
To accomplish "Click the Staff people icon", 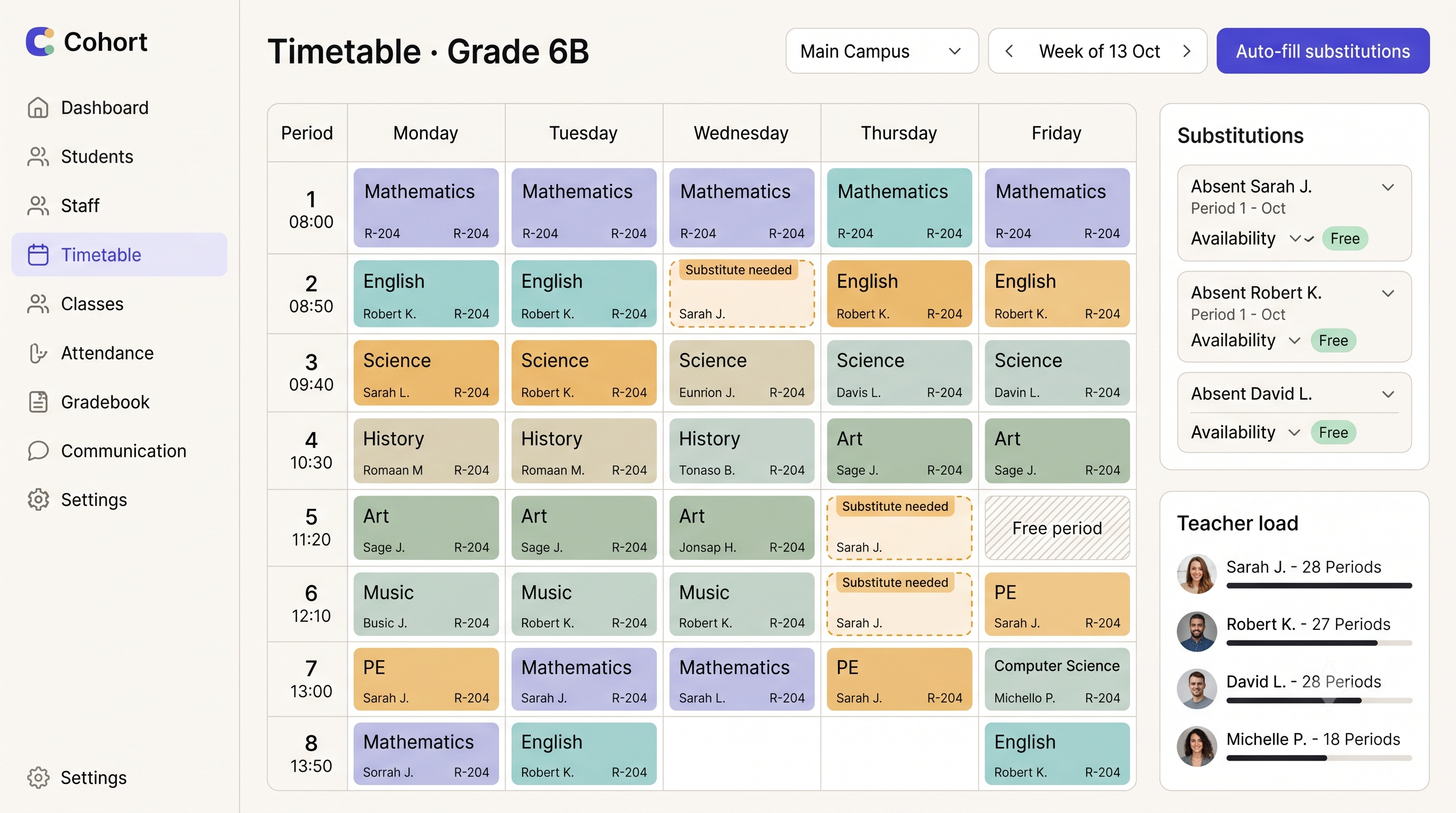I will coord(38,205).
